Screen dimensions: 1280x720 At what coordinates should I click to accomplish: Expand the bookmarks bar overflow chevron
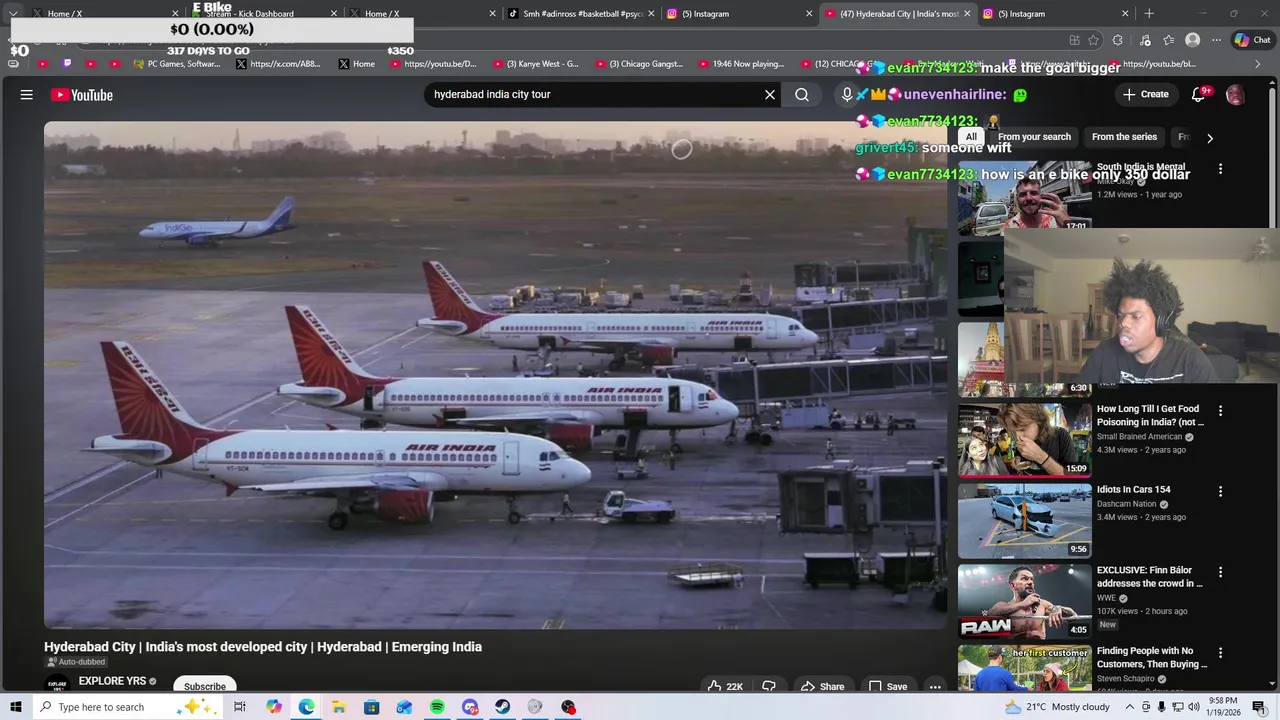click(1258, 64)
